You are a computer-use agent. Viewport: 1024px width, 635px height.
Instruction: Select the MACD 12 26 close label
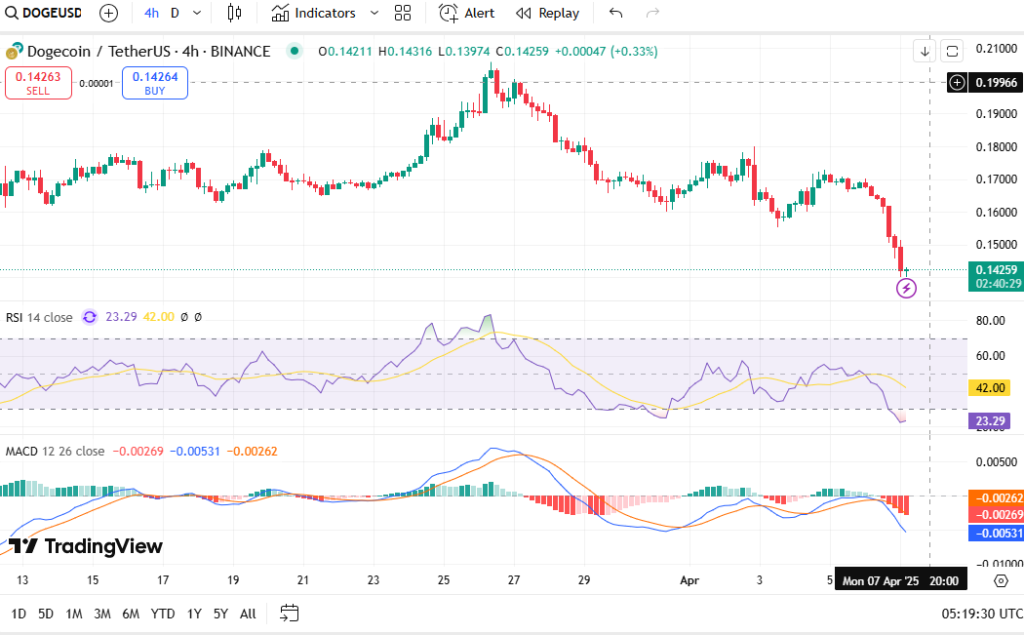point(55,451)
